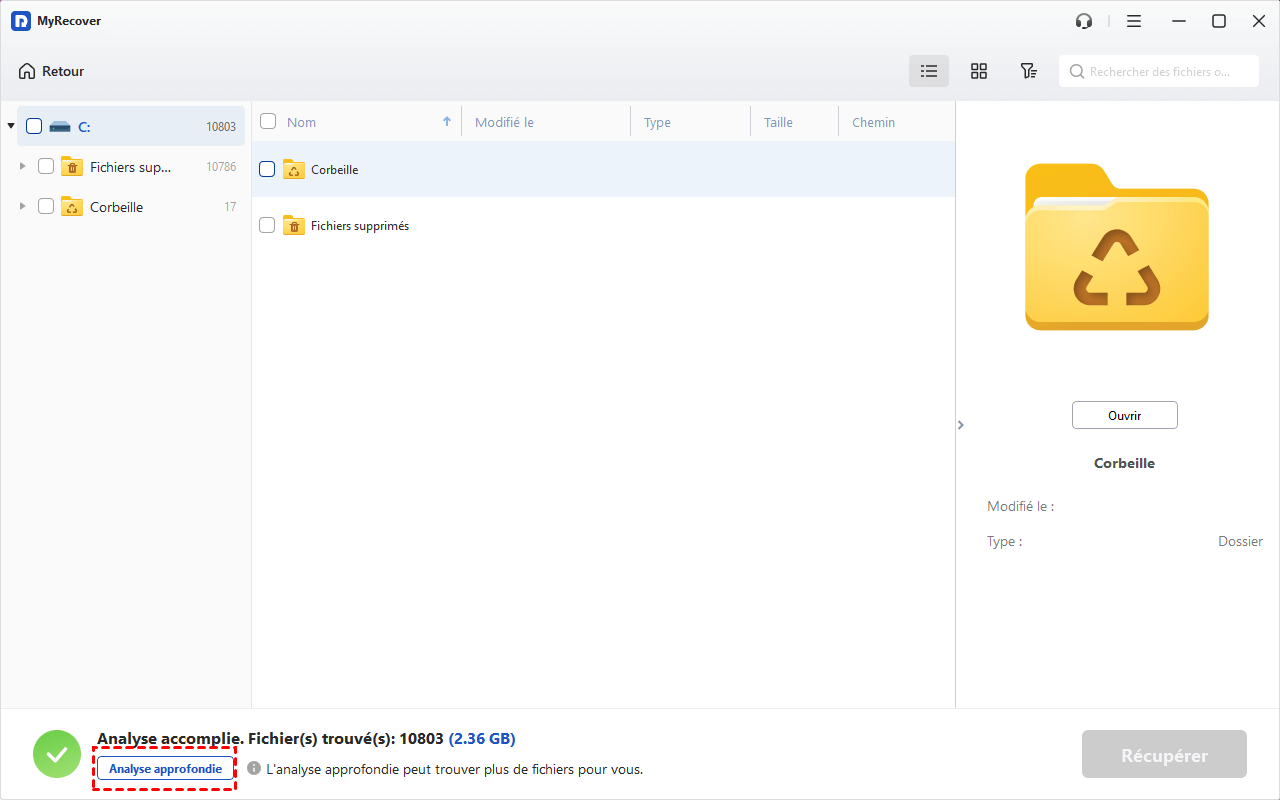Viewport: 1280px width, 800px height.
Task: Click the Ouvrir button in preview
Action: [x=1125, y=415]
